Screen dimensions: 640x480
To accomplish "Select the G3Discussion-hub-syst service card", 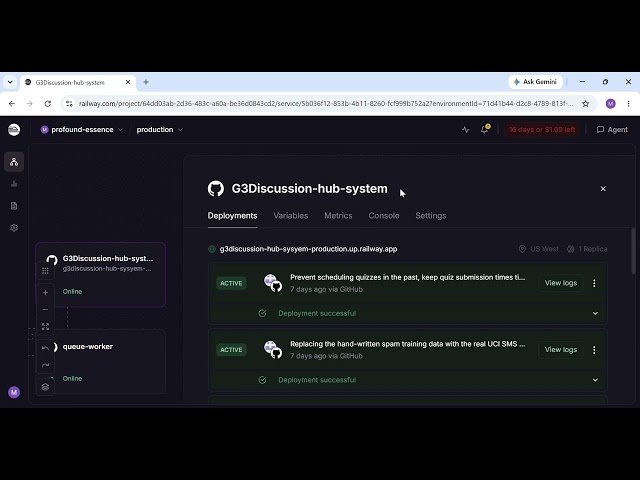I will pos(100,274).
